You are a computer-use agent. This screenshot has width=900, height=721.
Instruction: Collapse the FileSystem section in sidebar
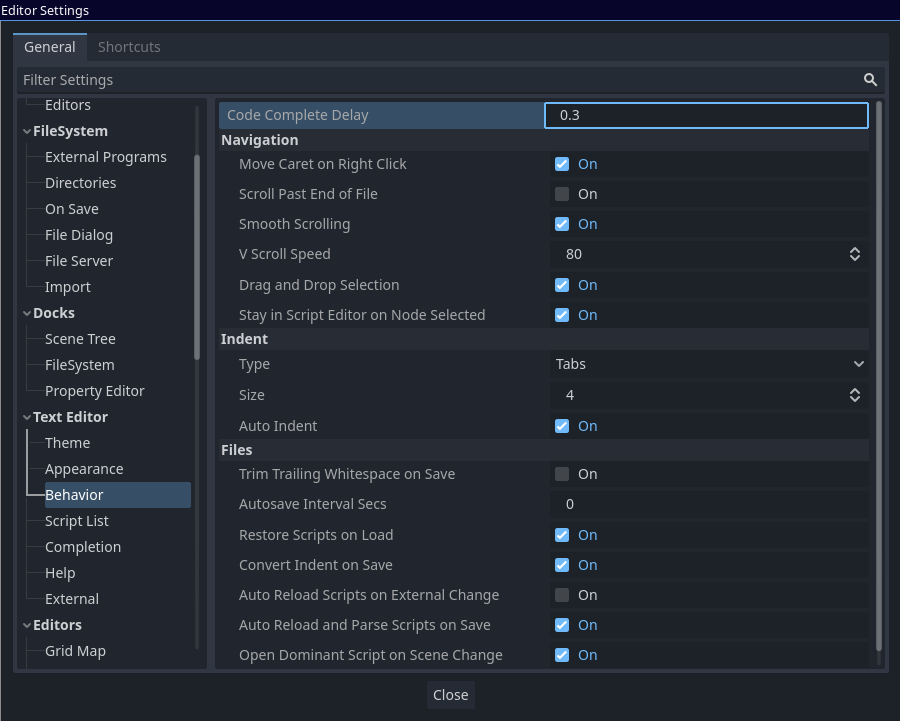coord(27,130)
